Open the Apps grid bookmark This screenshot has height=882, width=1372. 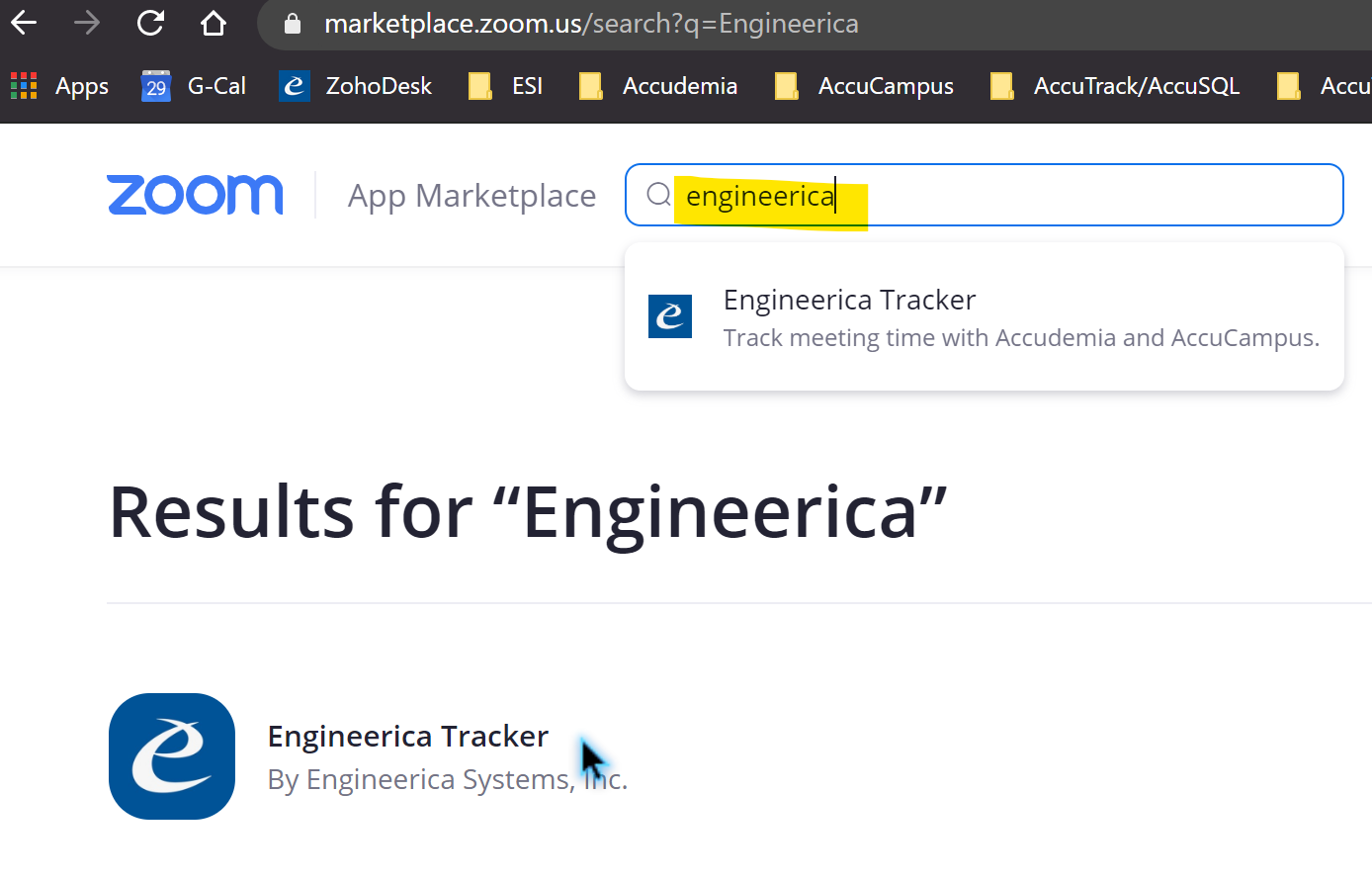click(x=59, y=86)
